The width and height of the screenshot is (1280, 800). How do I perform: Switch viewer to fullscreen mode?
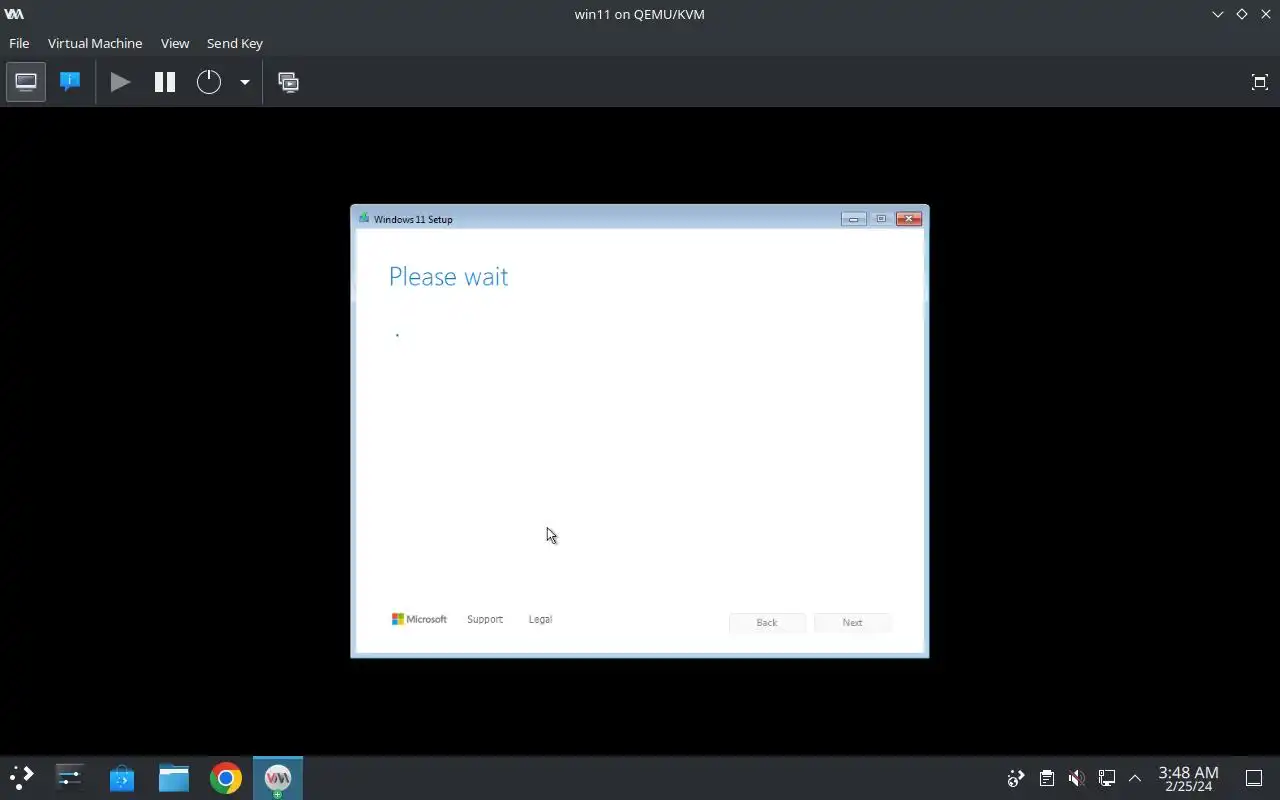[x=1260, y=82]
